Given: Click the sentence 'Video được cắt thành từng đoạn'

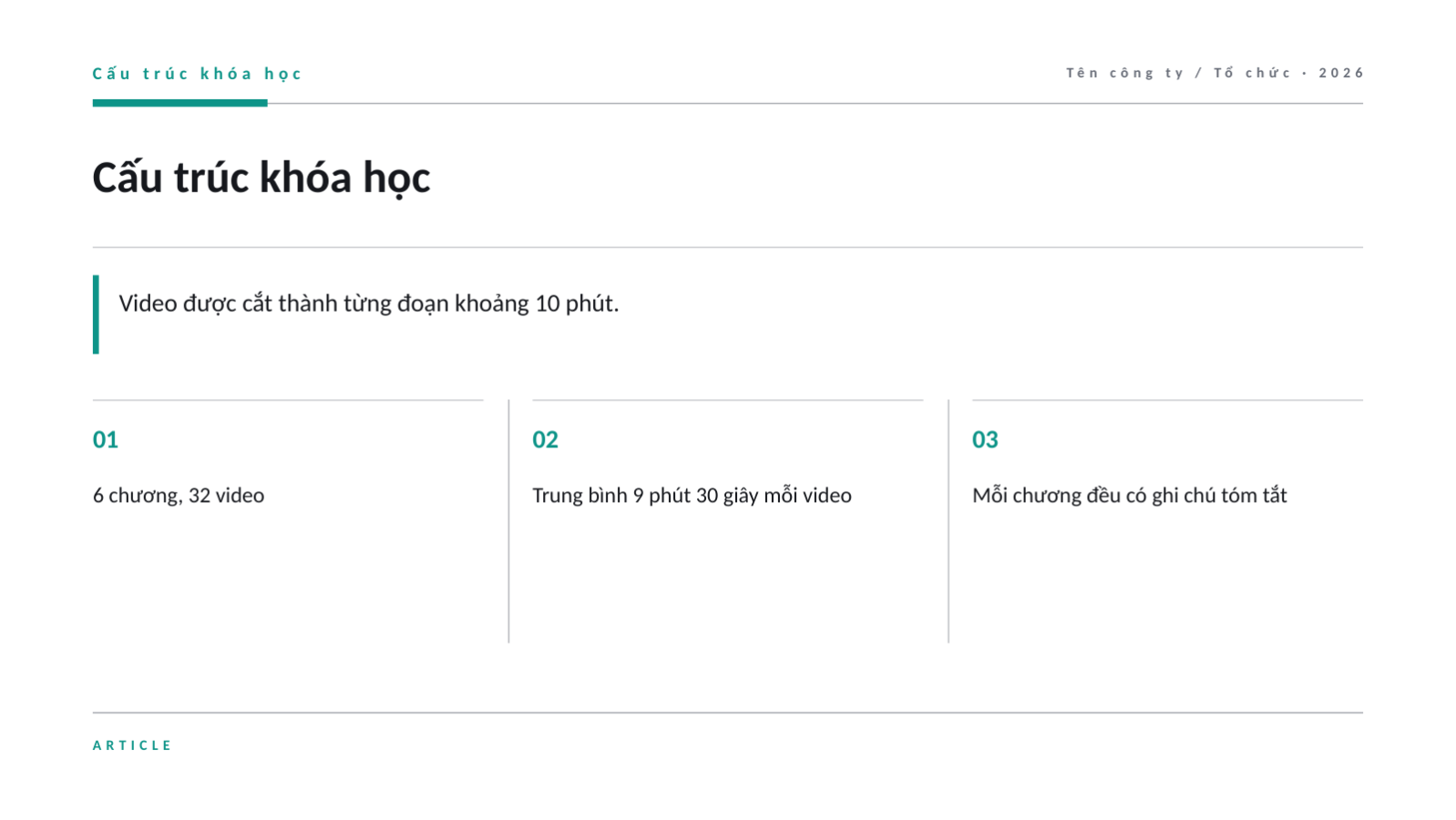Looking at the screenshot, I should pos(369,303).
